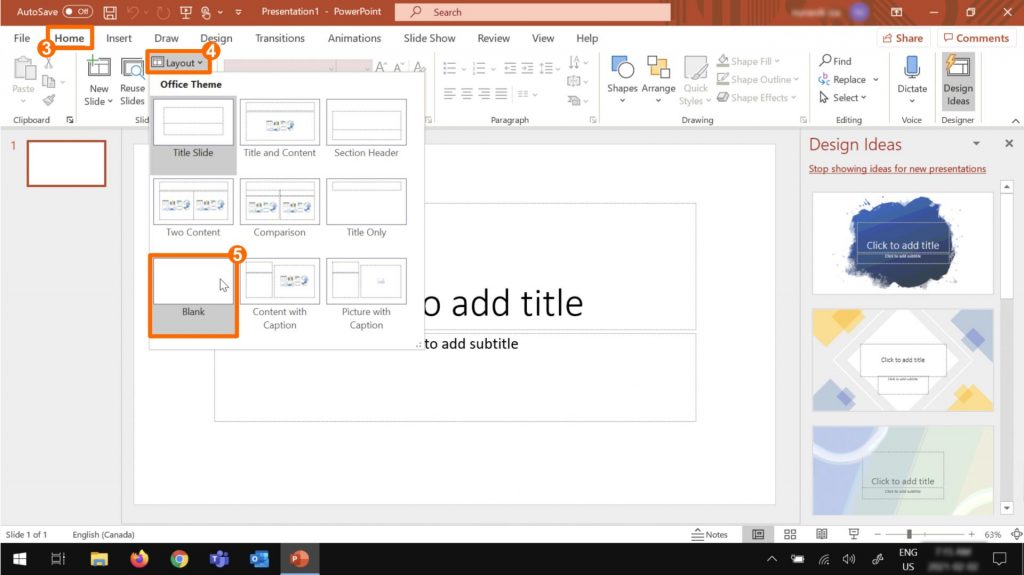This screenshot has height=575, width=1024.
Task: Toggle the AutoSave switch
Action: (77, 12)
